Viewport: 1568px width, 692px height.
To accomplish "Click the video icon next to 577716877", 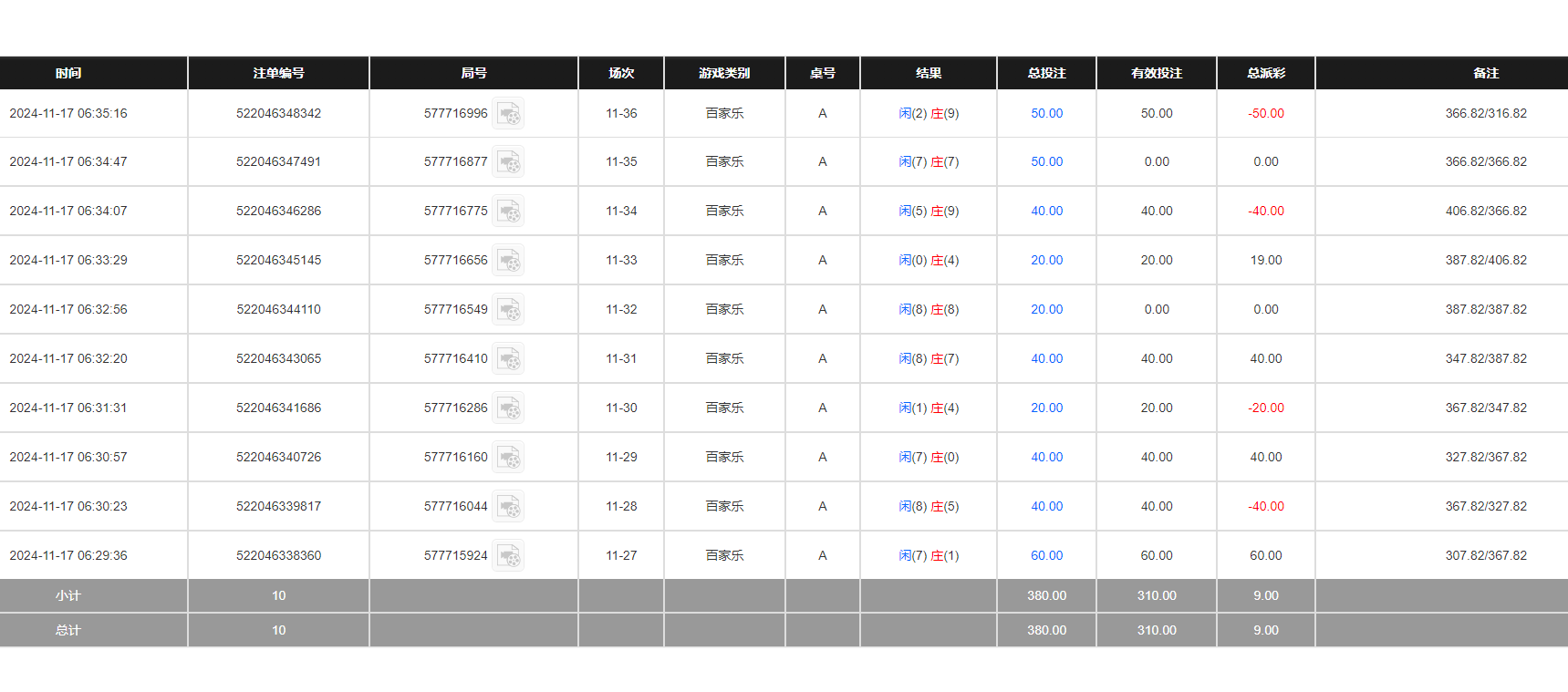I will click(508, 162).
